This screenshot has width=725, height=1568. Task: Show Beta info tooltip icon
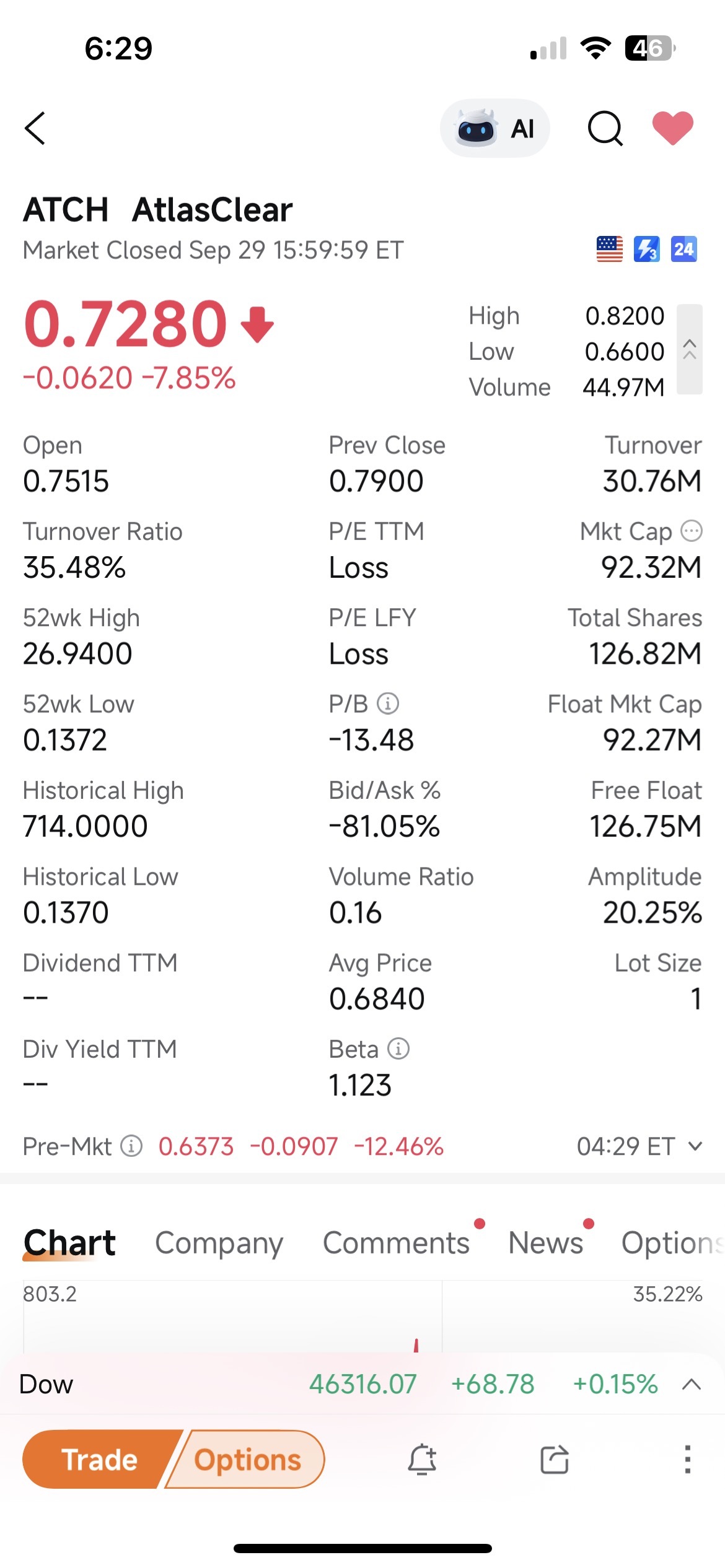coord(398,1048)
